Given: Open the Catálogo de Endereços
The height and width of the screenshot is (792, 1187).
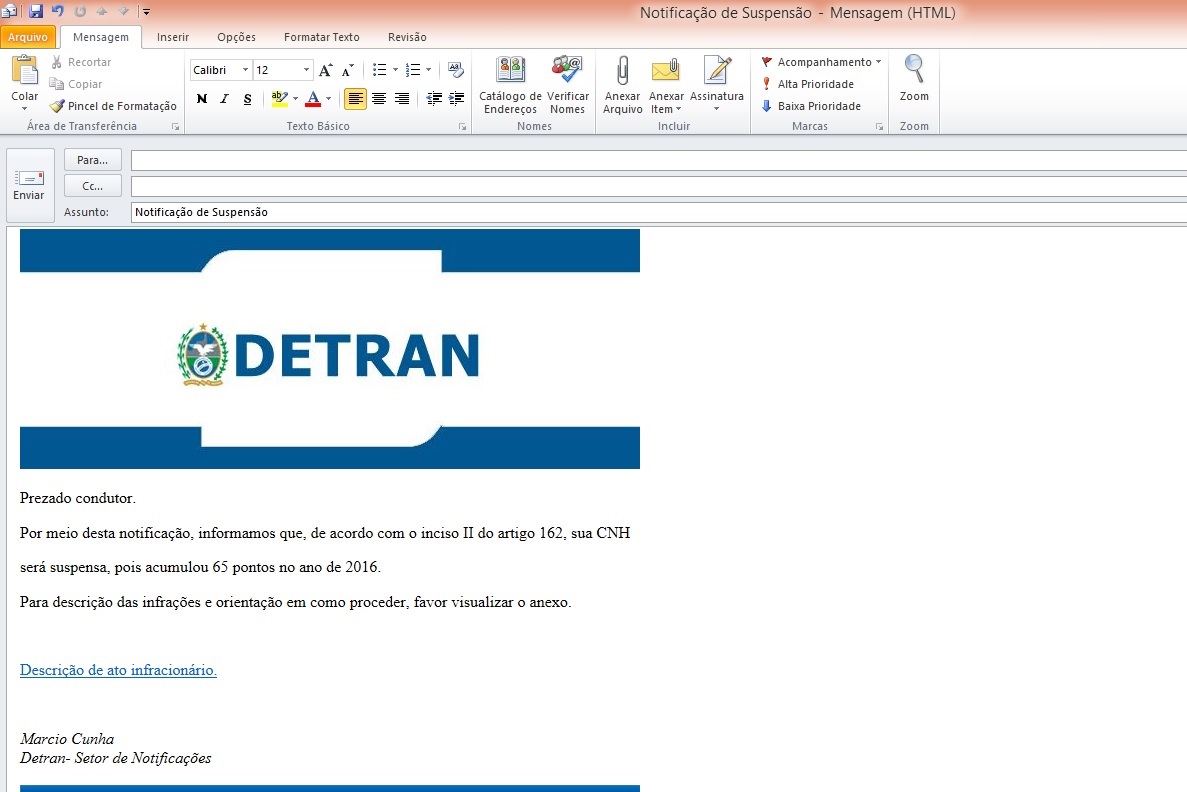Looking at the screenshot, I should click(510, 85).
